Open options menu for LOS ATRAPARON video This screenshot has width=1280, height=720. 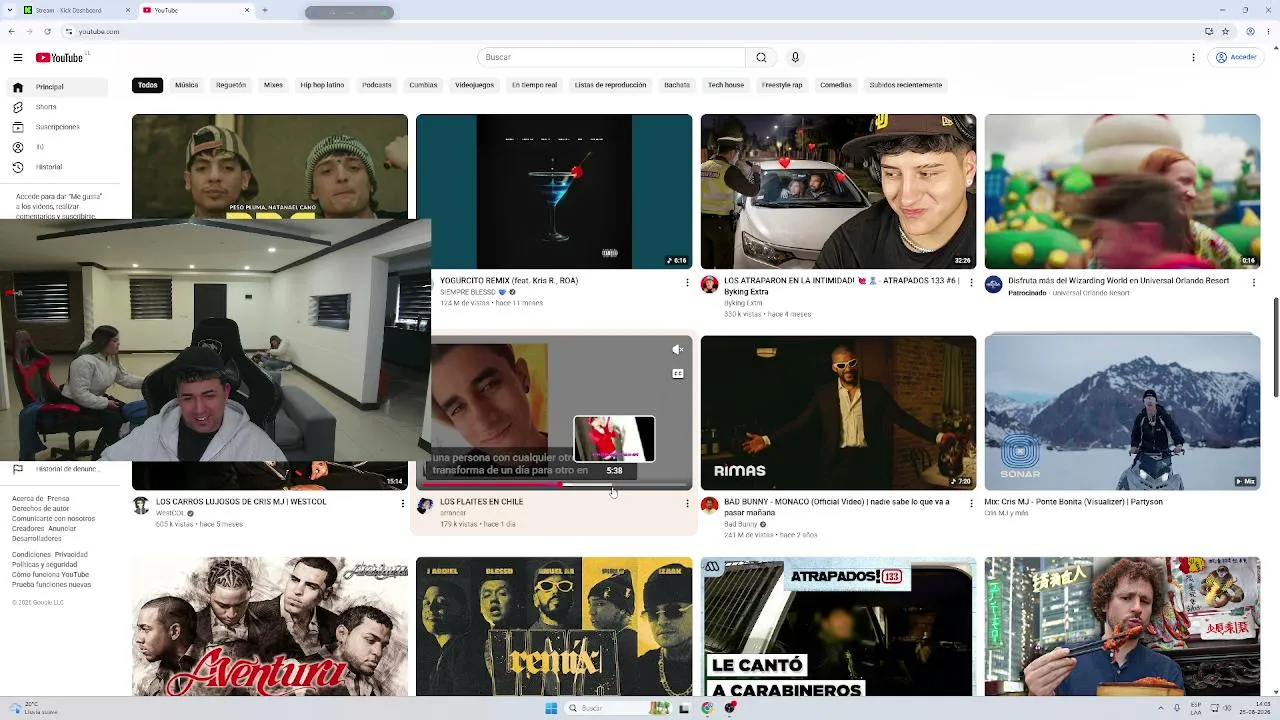click(x=971, y=283)
